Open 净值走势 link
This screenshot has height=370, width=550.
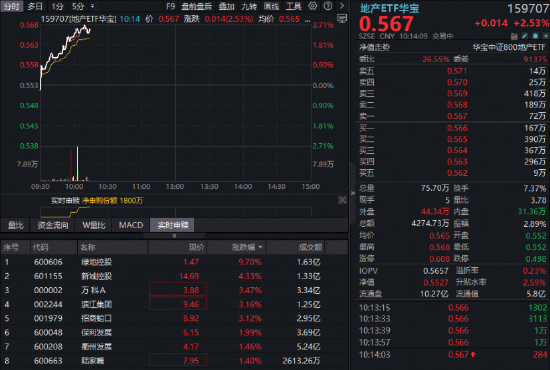[374, 47]
